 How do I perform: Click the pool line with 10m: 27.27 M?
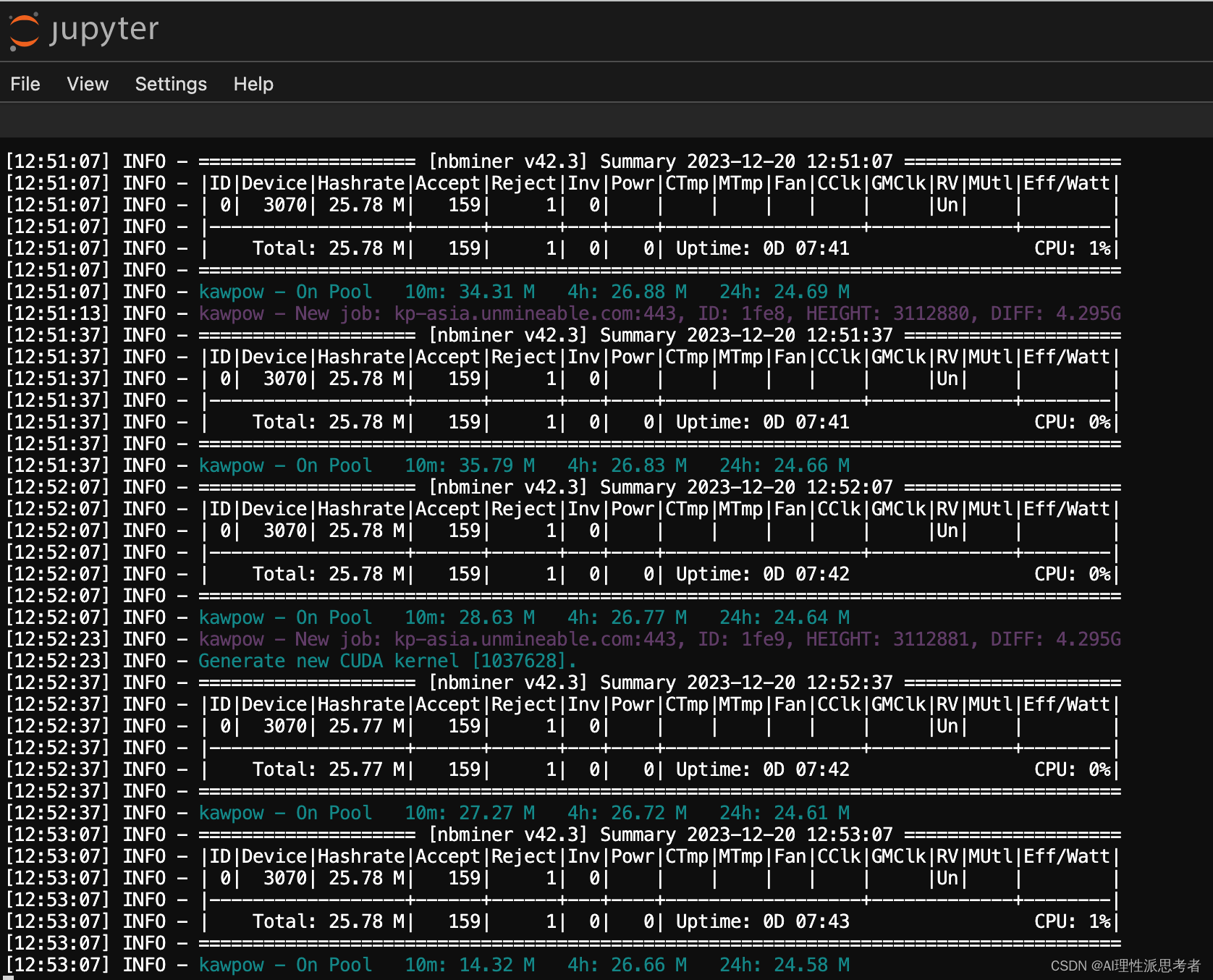click(428, 813)
